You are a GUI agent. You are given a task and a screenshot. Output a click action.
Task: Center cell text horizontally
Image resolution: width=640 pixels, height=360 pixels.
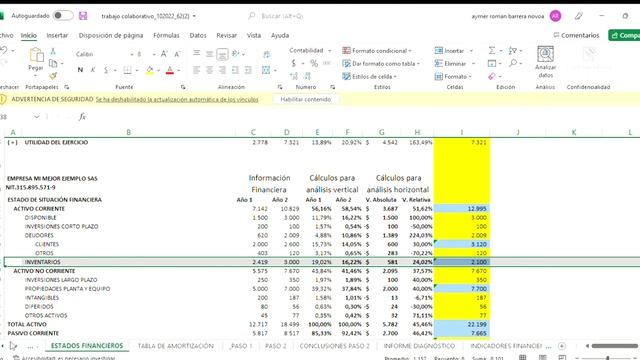coord(209,70)
